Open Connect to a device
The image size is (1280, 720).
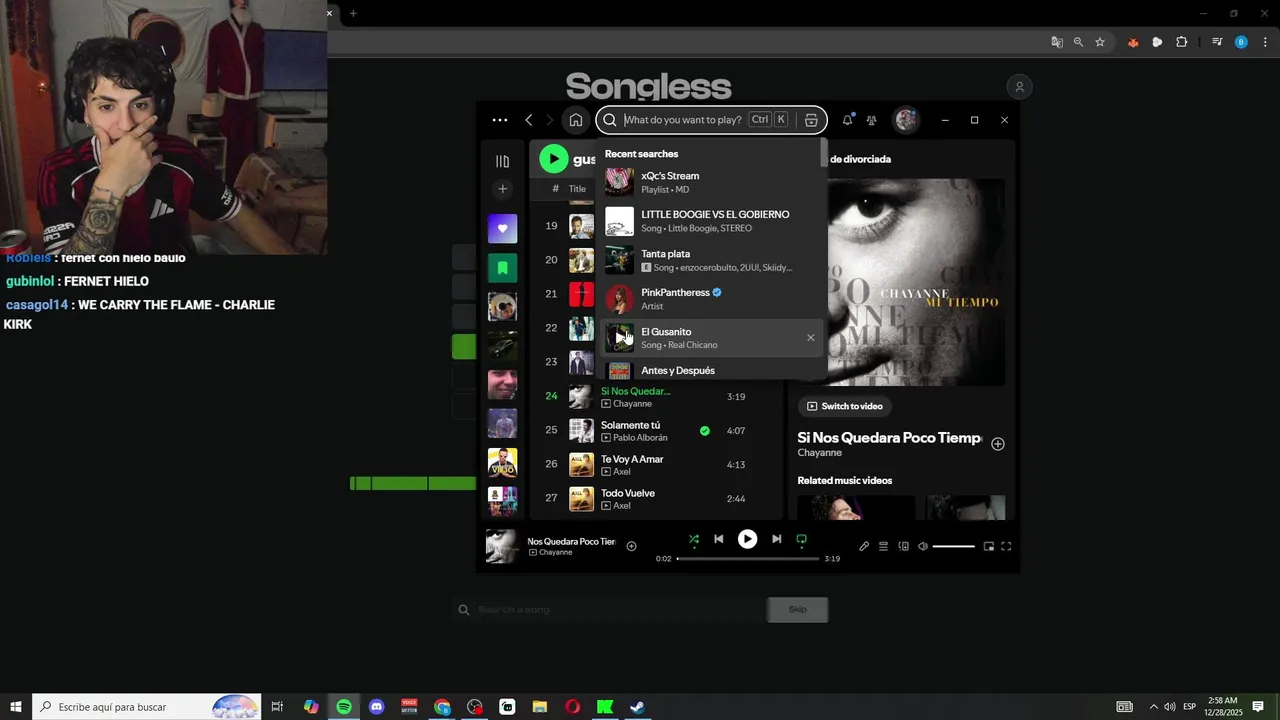(x=903, y=547)
